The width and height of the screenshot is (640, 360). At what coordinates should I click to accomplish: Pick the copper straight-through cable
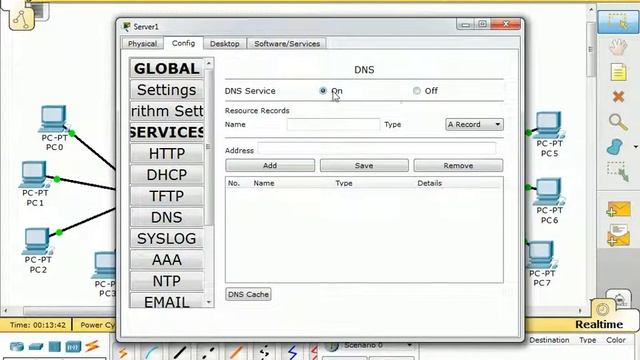pyautogui.click(x=180, y=352)
